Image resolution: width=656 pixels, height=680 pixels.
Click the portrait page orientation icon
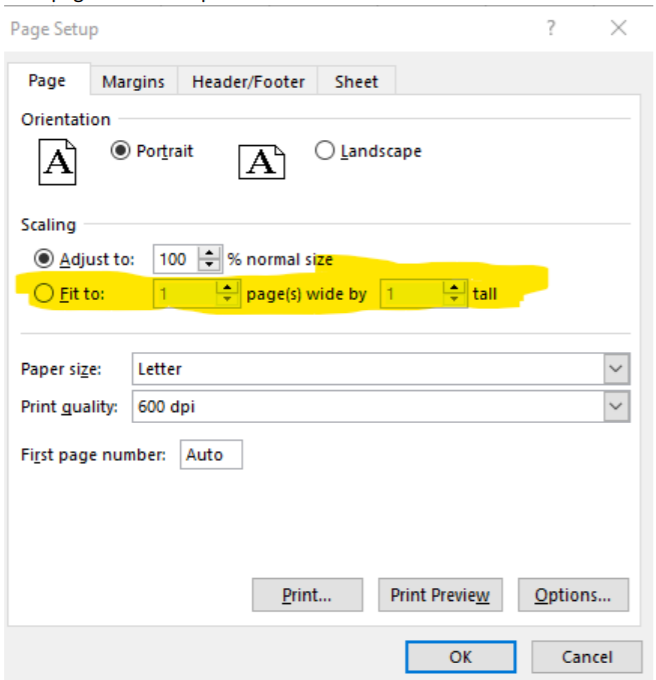click(x=57, y=162)
